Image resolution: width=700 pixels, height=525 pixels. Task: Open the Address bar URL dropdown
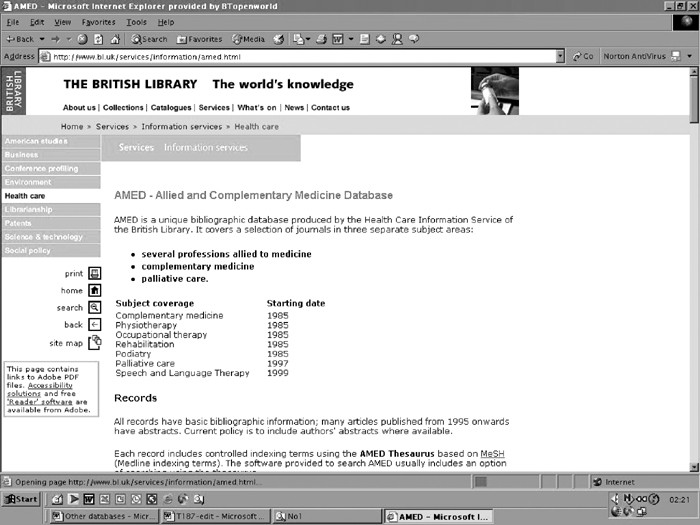click(560, 56)
